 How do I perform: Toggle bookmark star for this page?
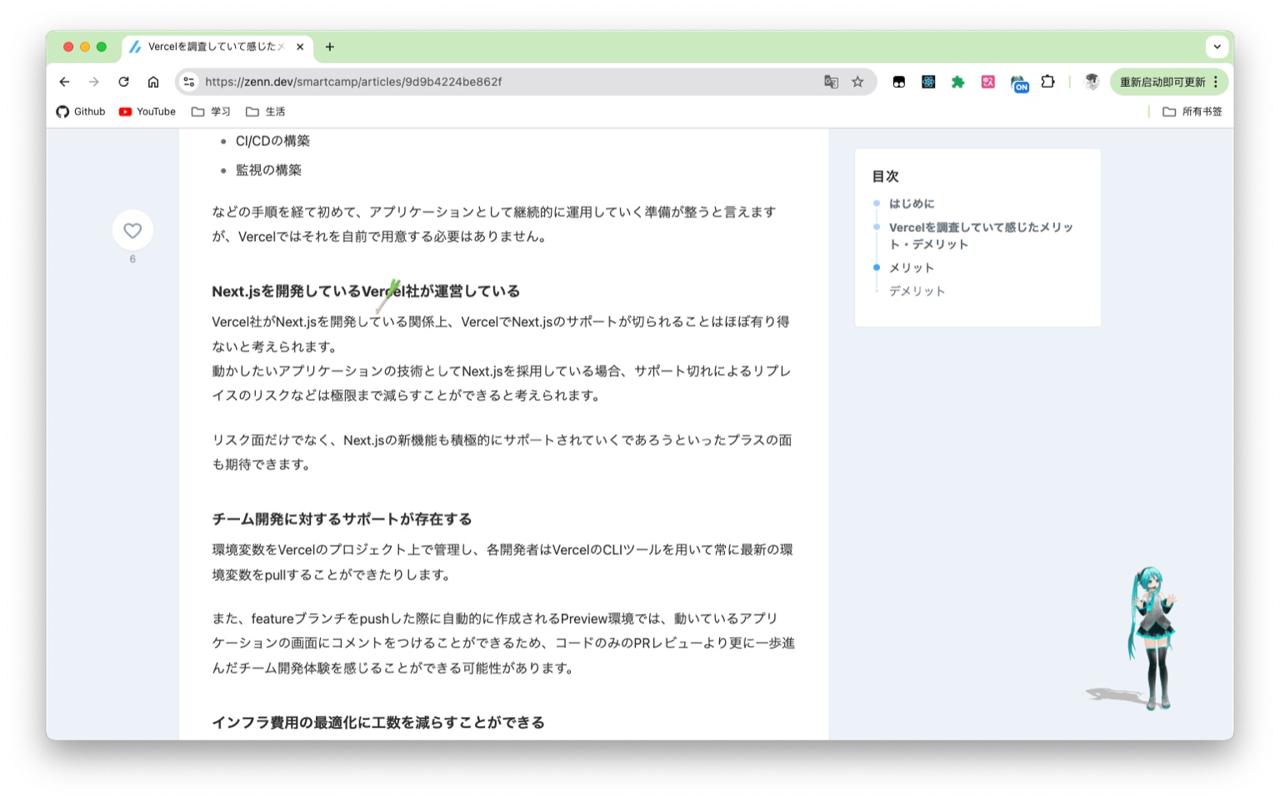[858, 82]
